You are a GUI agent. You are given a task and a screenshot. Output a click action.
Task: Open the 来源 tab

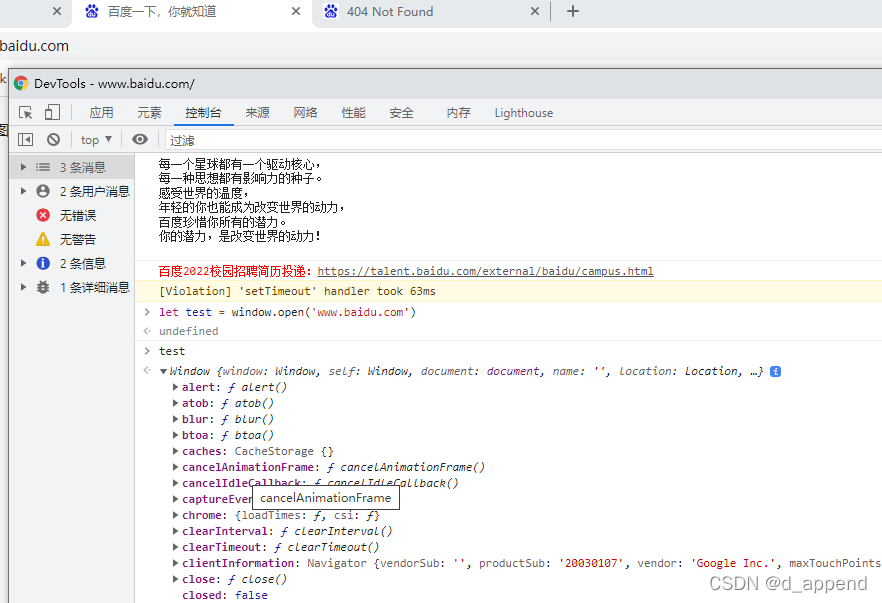click(x=257, y=112)
